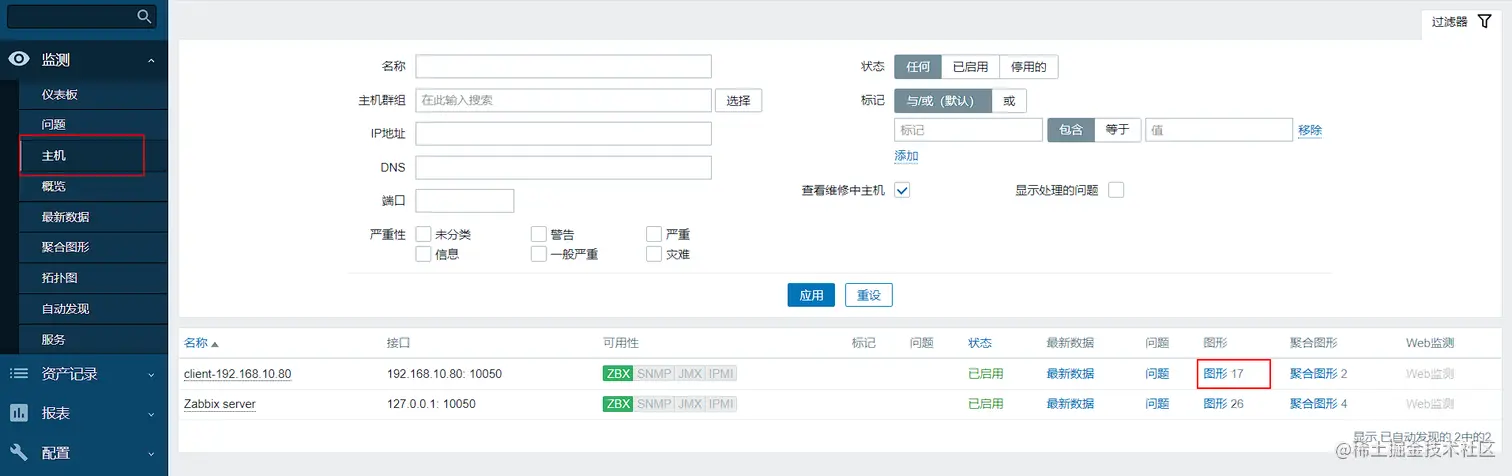This screenshot has height=476, width=1512.
Task: Open 服务 in the sidebar
Action: pyautogui.click(x=53, y=339)
